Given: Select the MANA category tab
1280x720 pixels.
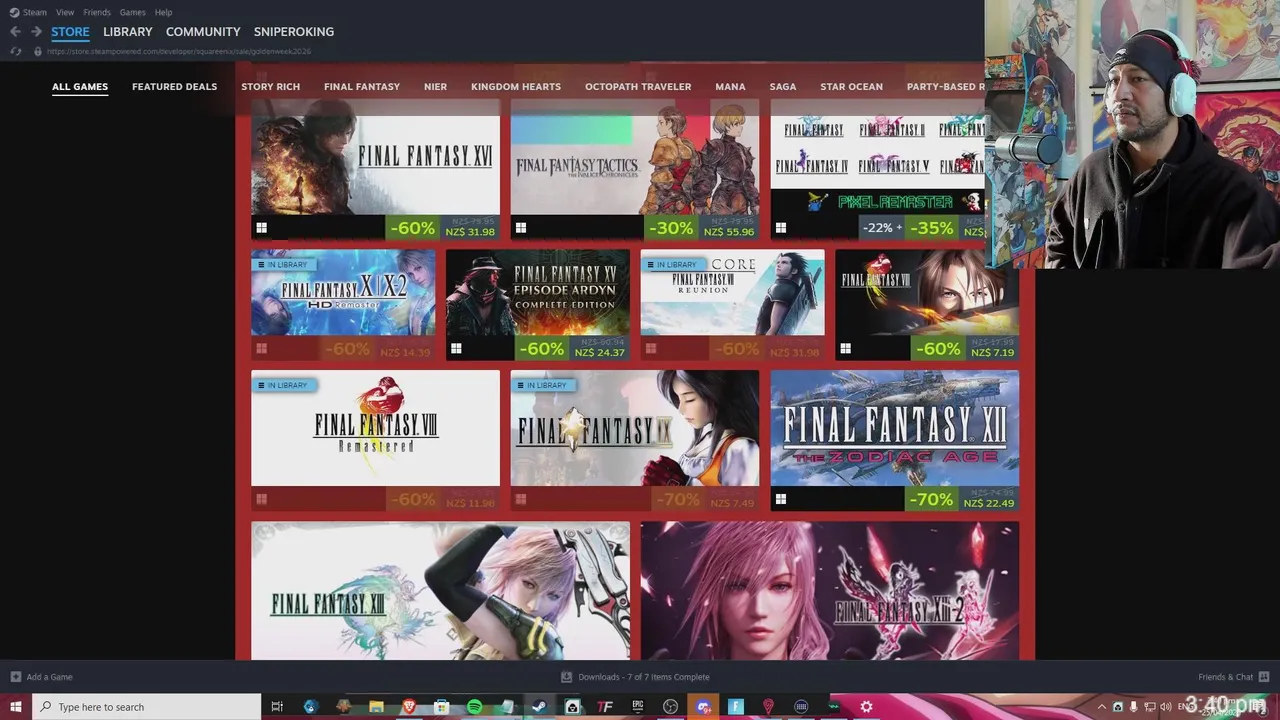Looking at the screenshot, I should tap(730, 87).
